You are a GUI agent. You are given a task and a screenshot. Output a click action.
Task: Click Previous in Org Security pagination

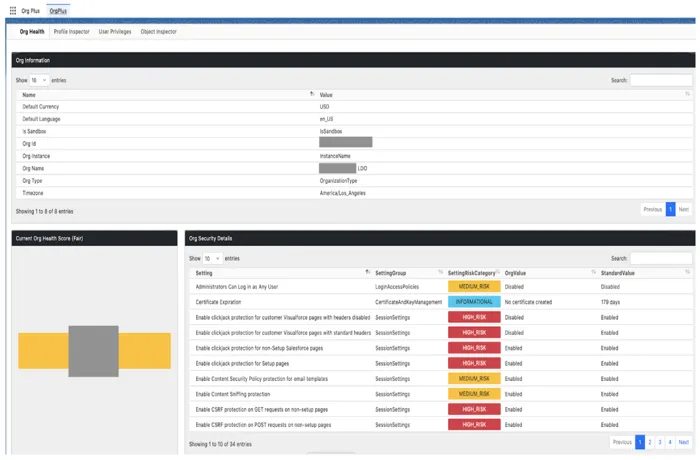point(622,442)
